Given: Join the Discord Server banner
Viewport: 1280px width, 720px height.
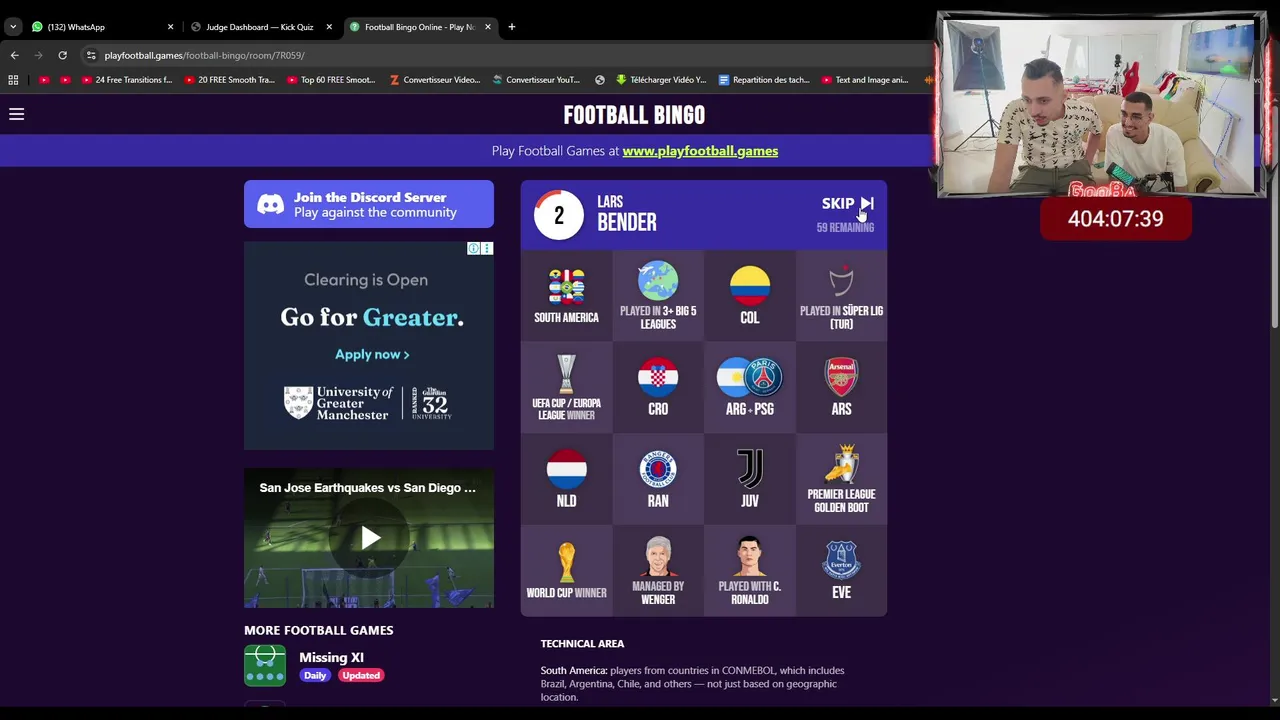Looking at the screenshot, I should pos(369,204).
